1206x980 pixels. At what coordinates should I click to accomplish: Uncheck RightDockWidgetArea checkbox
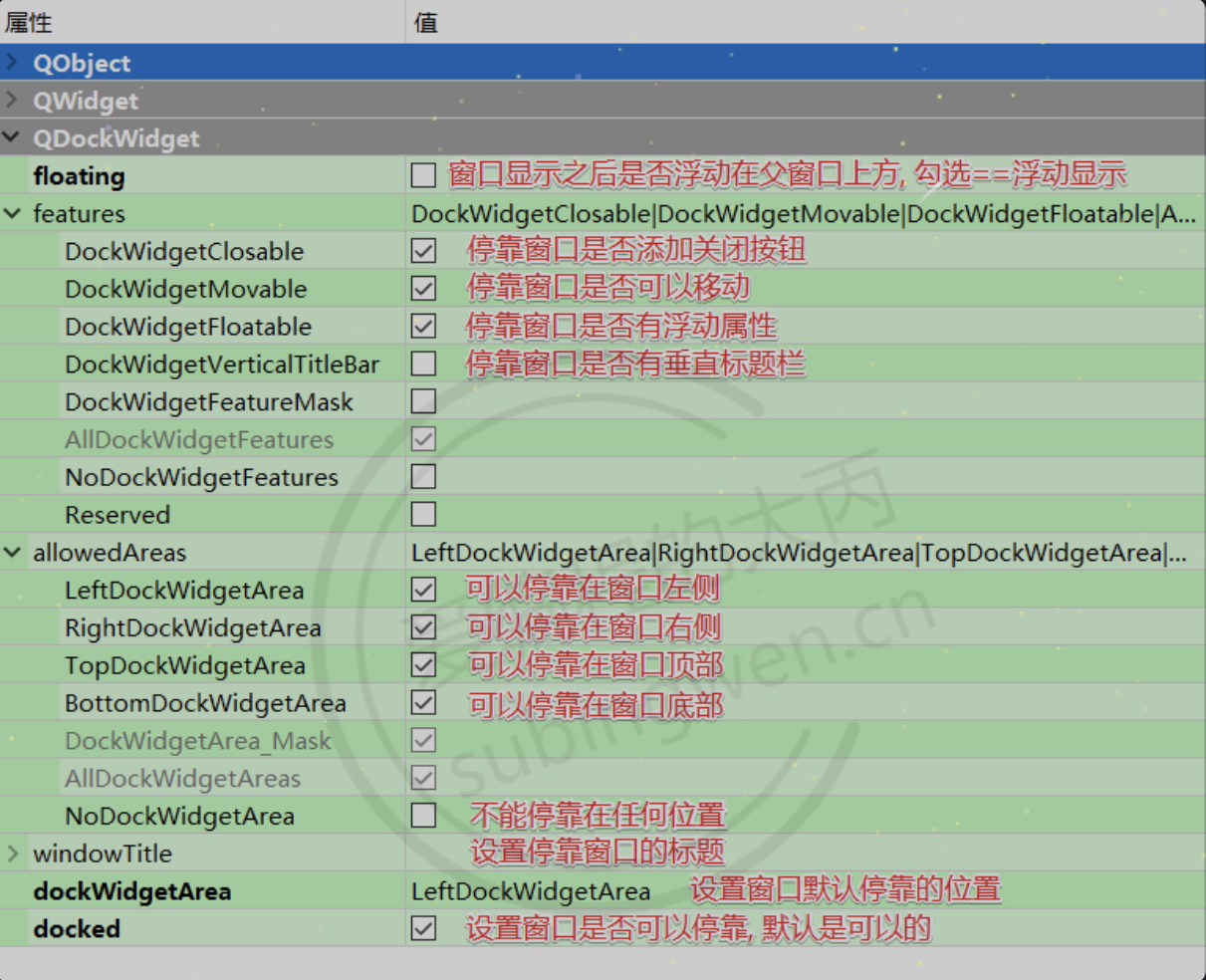(423, 627)
